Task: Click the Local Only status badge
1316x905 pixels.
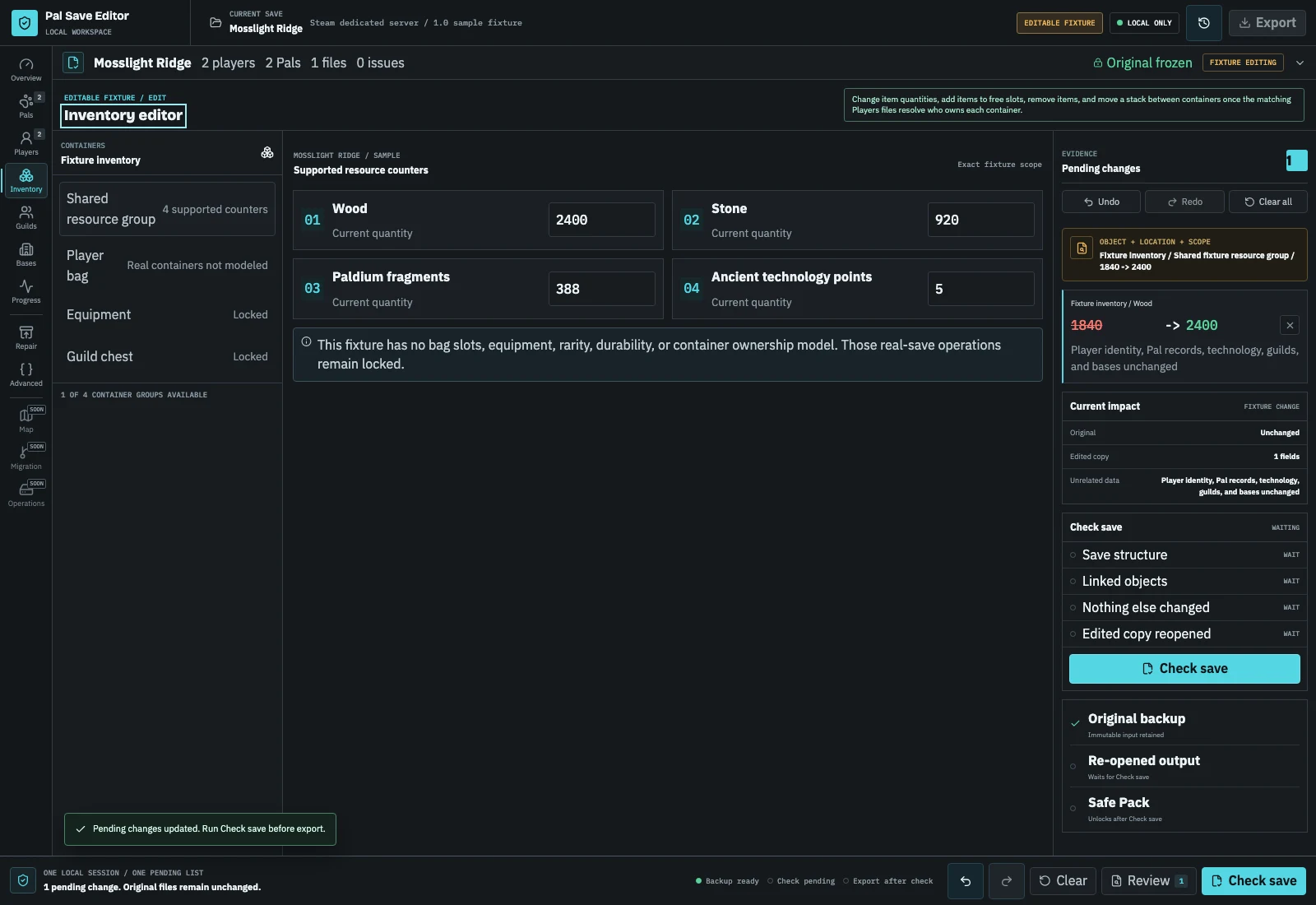Action: pyautogui.click(x=1144, y=23)
